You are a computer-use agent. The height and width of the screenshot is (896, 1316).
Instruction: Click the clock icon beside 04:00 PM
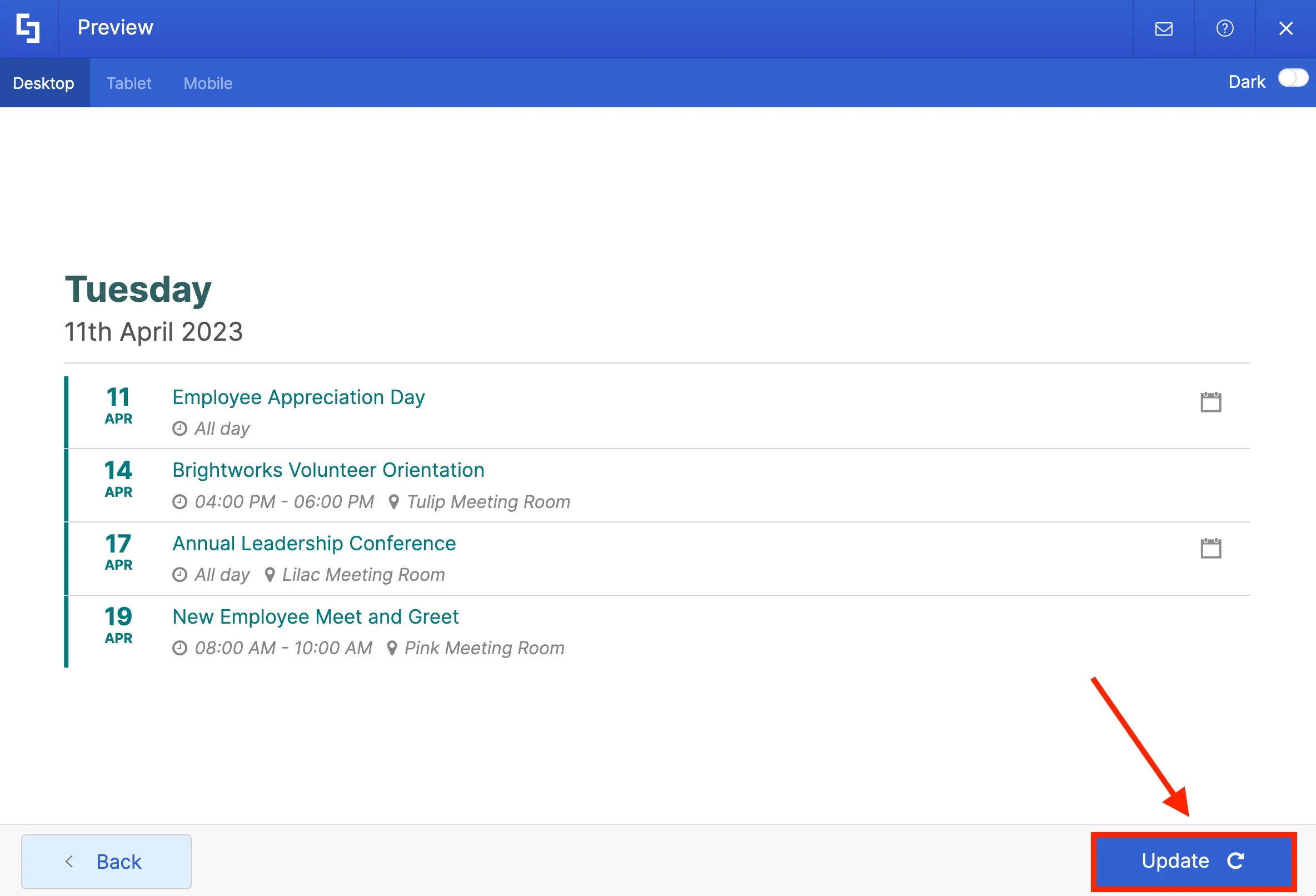pos(180,502)
